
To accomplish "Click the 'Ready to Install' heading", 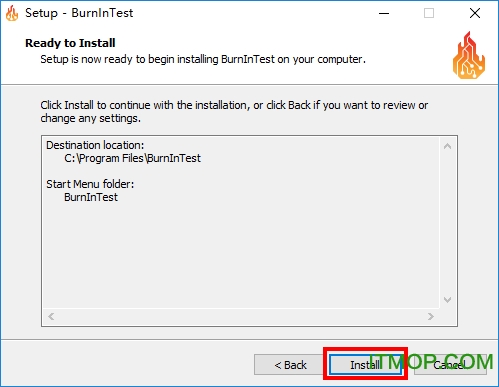I will [x=70, y=43].
